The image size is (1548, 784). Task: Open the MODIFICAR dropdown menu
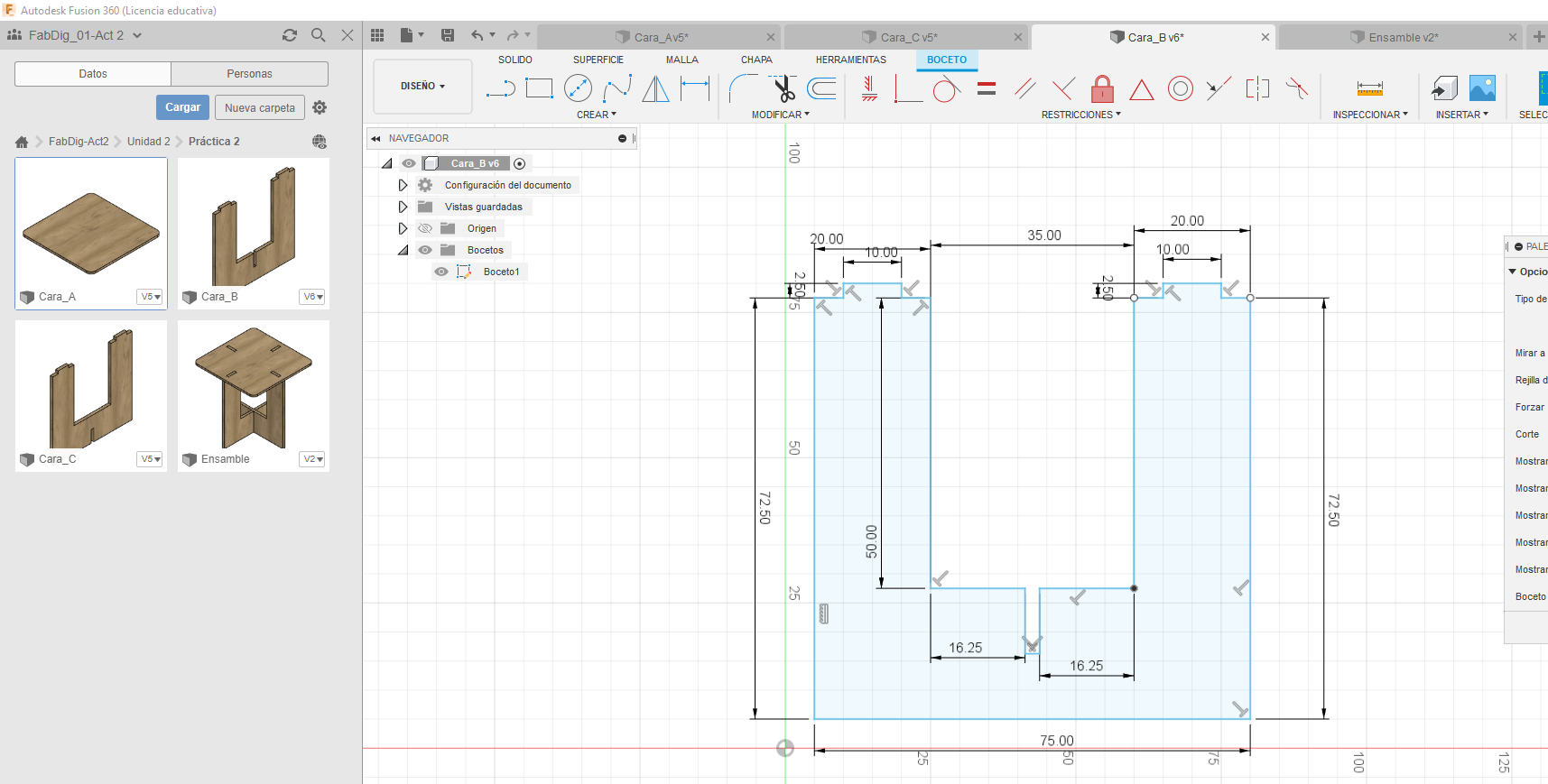click(x=781, y=115)
